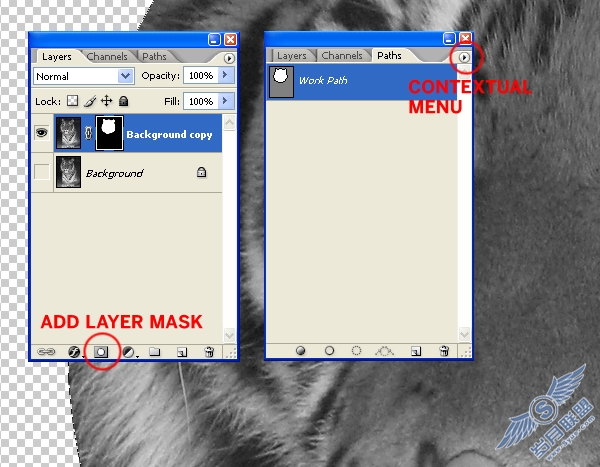Lock layer position
The image size is (600, 467).
(106, 101)
